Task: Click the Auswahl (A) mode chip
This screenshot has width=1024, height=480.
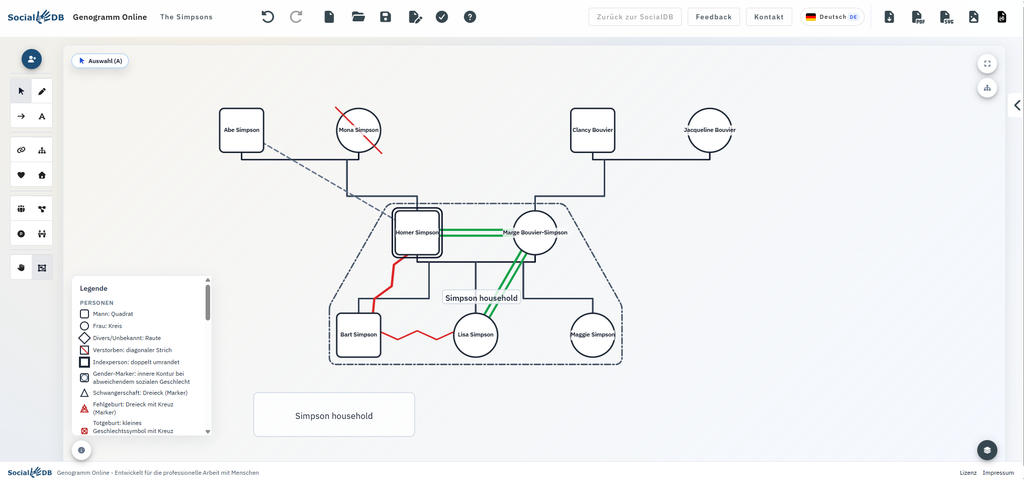Action: tap(100, 61)
